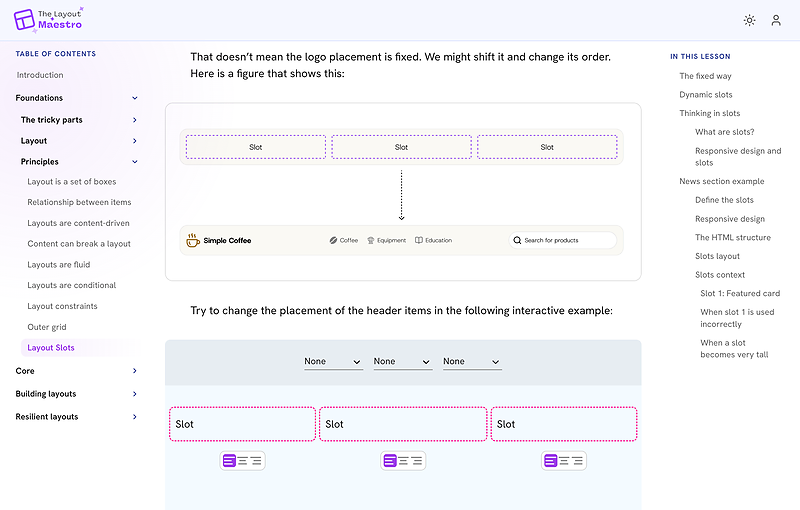Click the Education book nav icon
The width and height of the screenshot is (800, 510).
pos(419,240)
